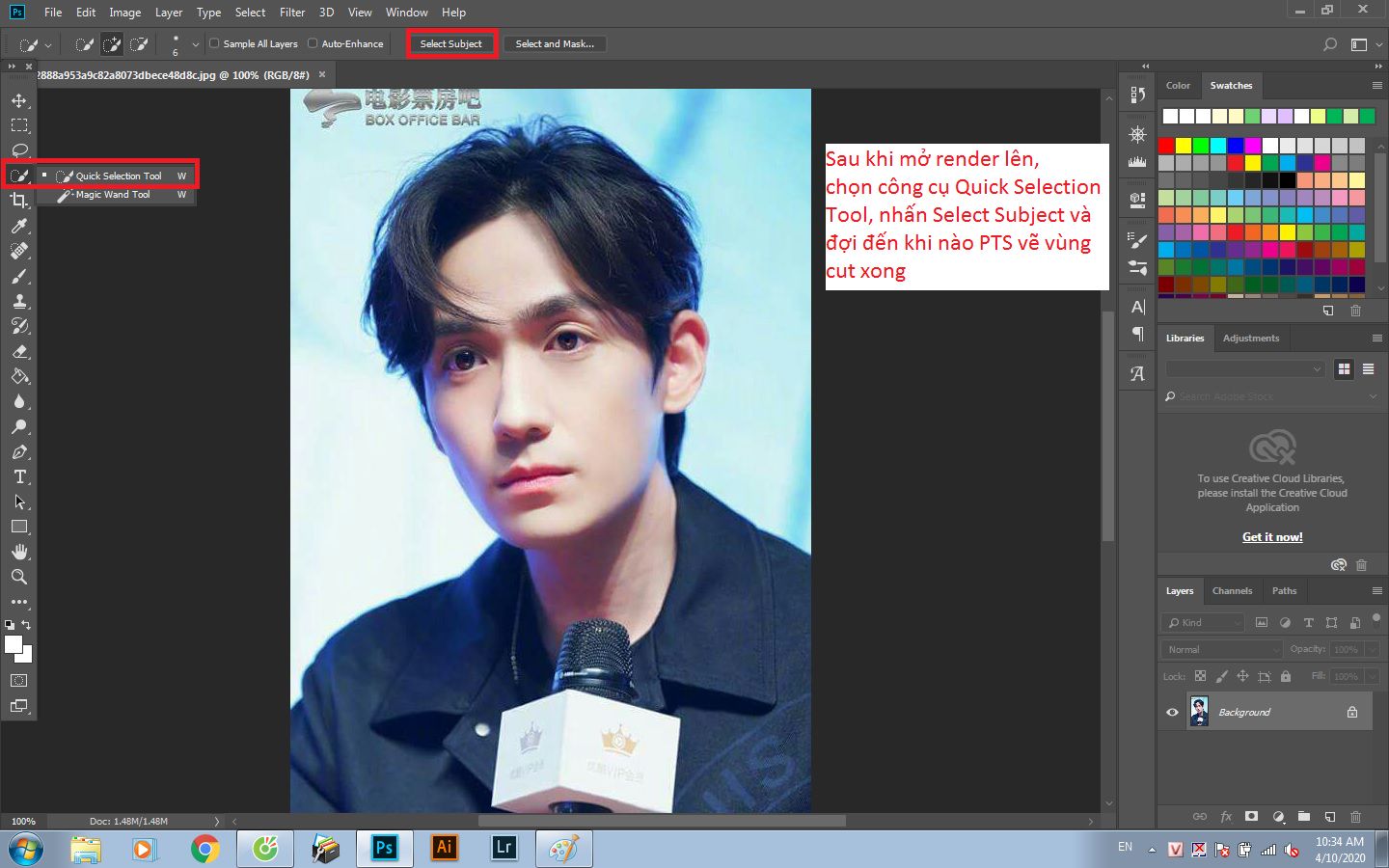The width and height of the screenshot is (1389, 868).
Task: Select the Move tool
Action: (19, 100)
